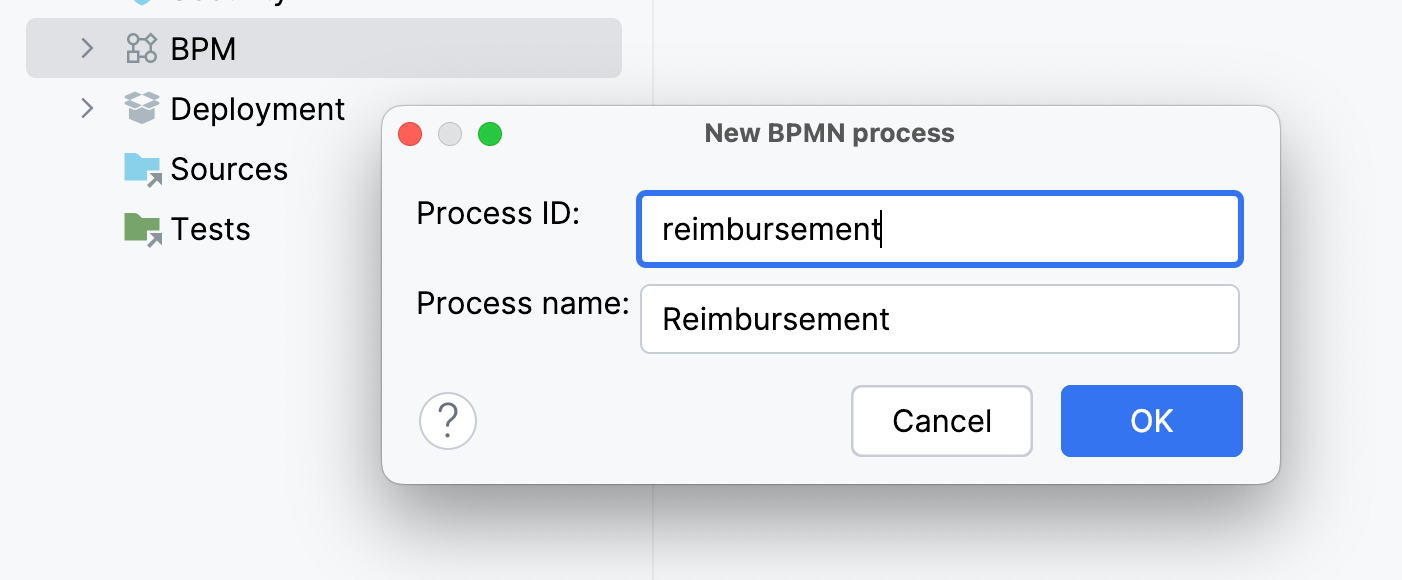1402x580 pixels.
Task: Select the BPM item label
Action: click(203, 48)
